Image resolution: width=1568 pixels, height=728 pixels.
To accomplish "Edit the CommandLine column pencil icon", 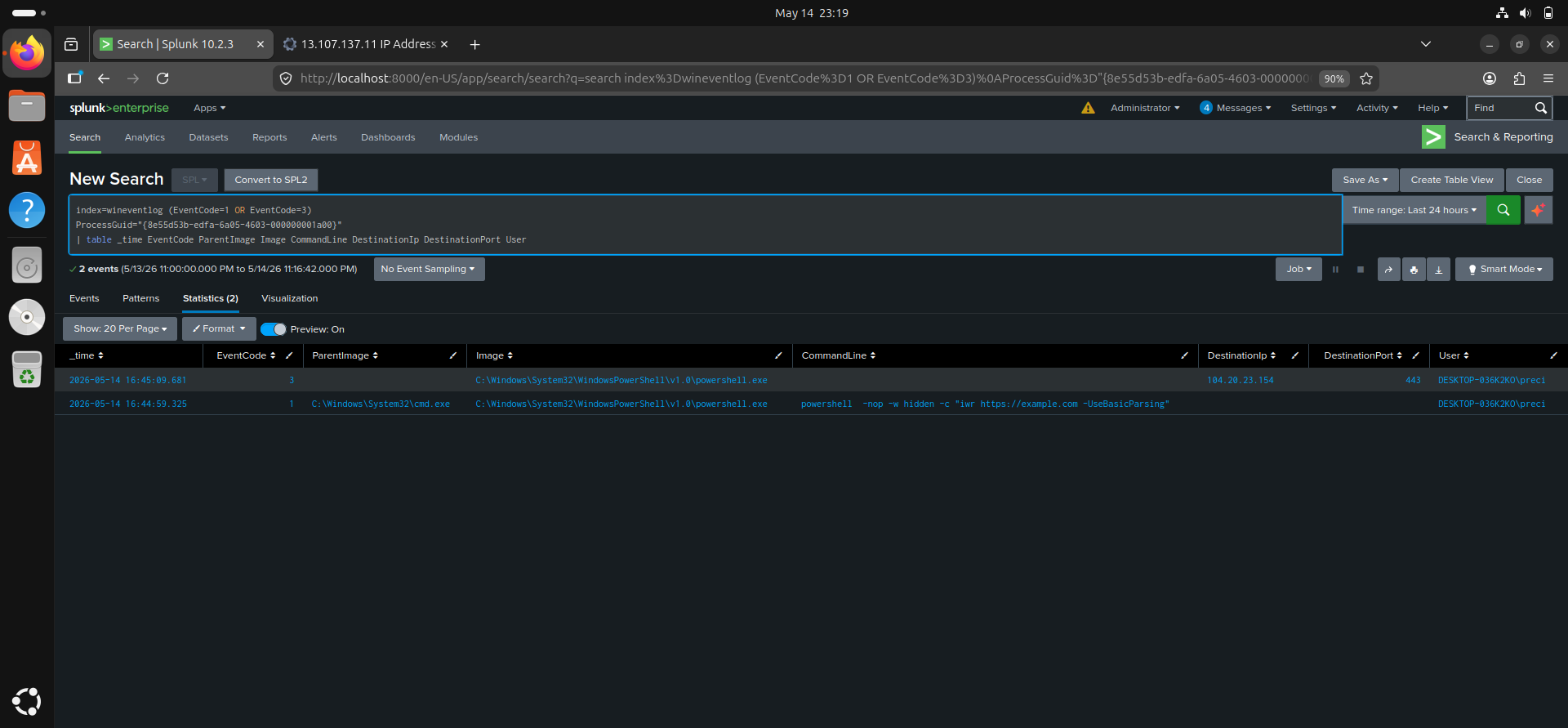I will click(1184, 355).
